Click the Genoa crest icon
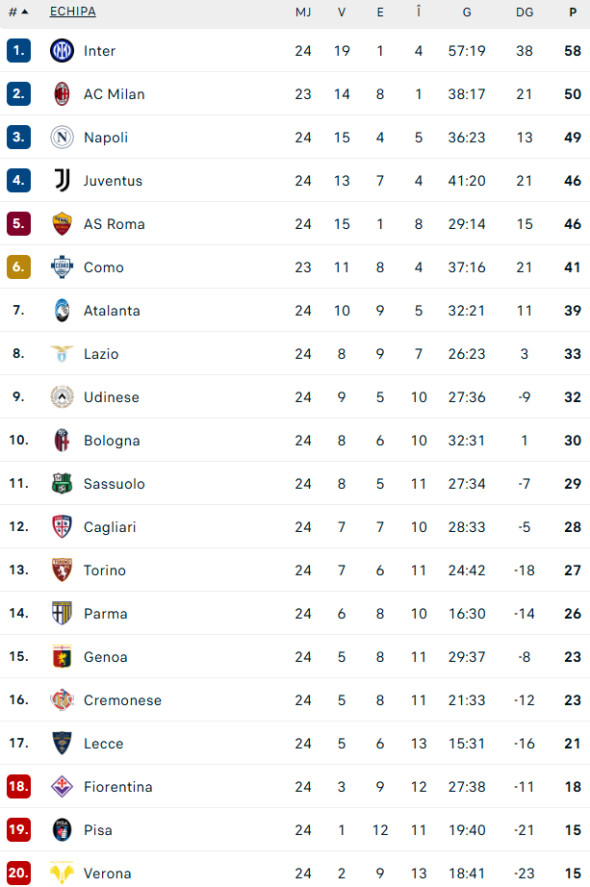Image resolution: width=590 pixels, height=887 pixels. pyautogui.click(x=60, y=656)
